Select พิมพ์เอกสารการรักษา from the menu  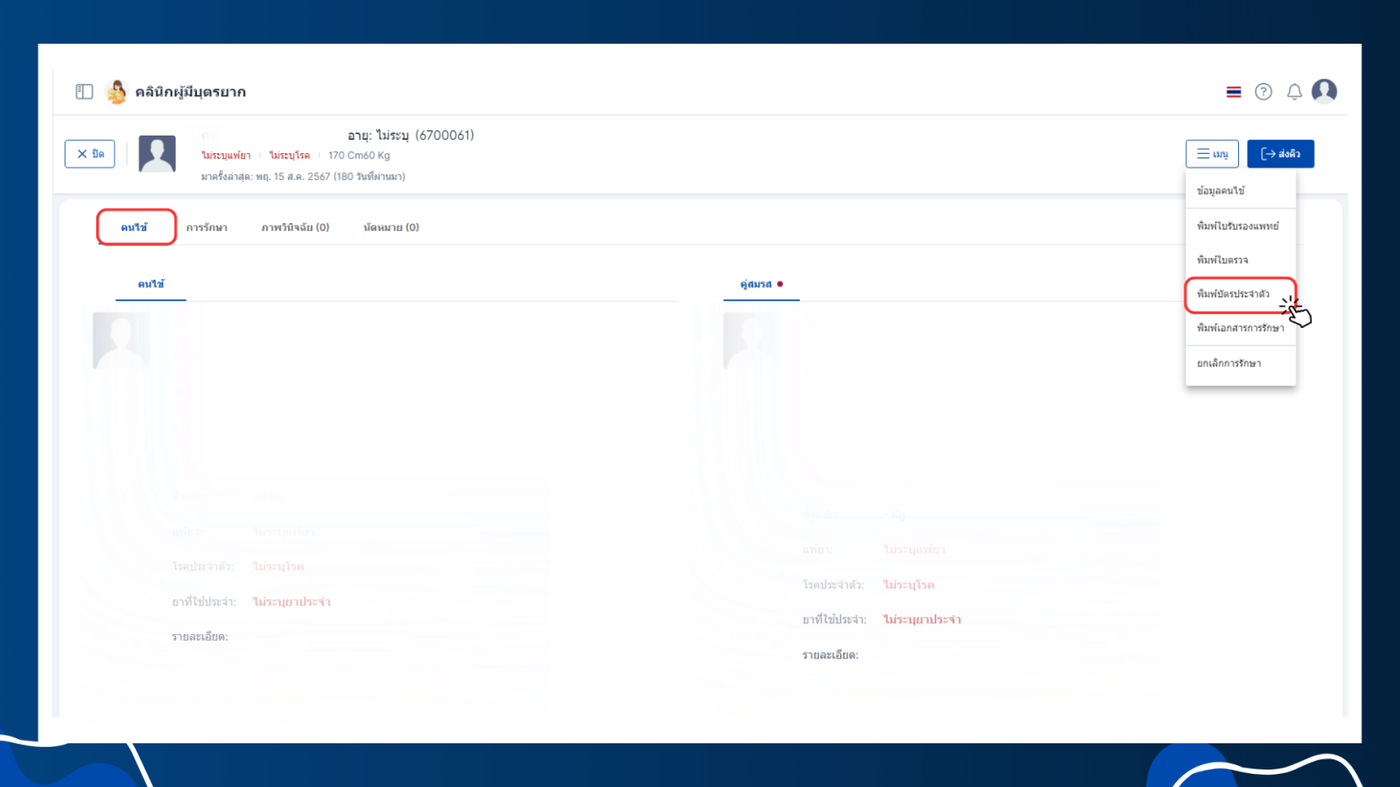point(1240,328)
